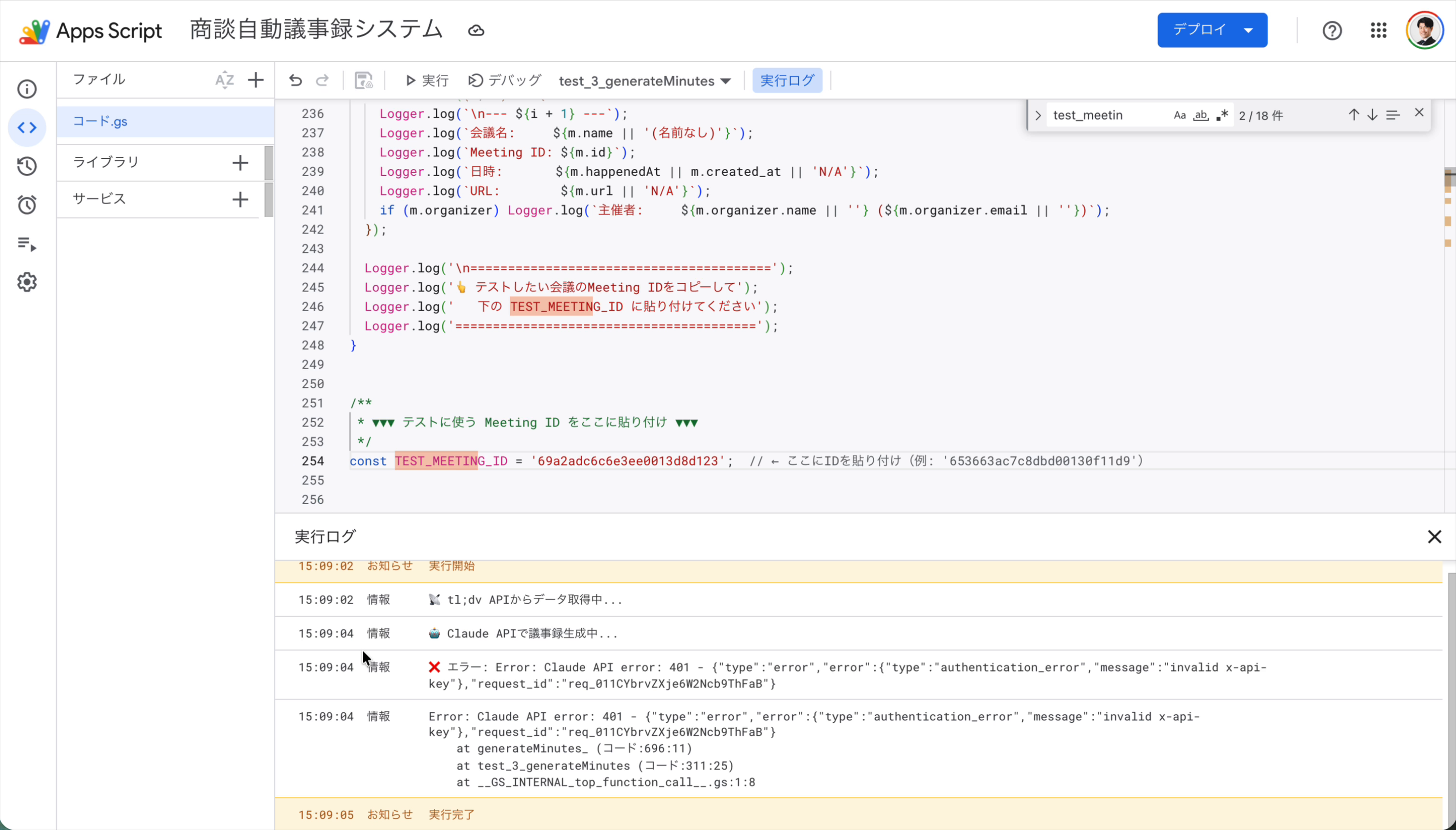Click the undo arrow in editor toolbar
This screenshot has width=1456, height=830.
point(295,81)
